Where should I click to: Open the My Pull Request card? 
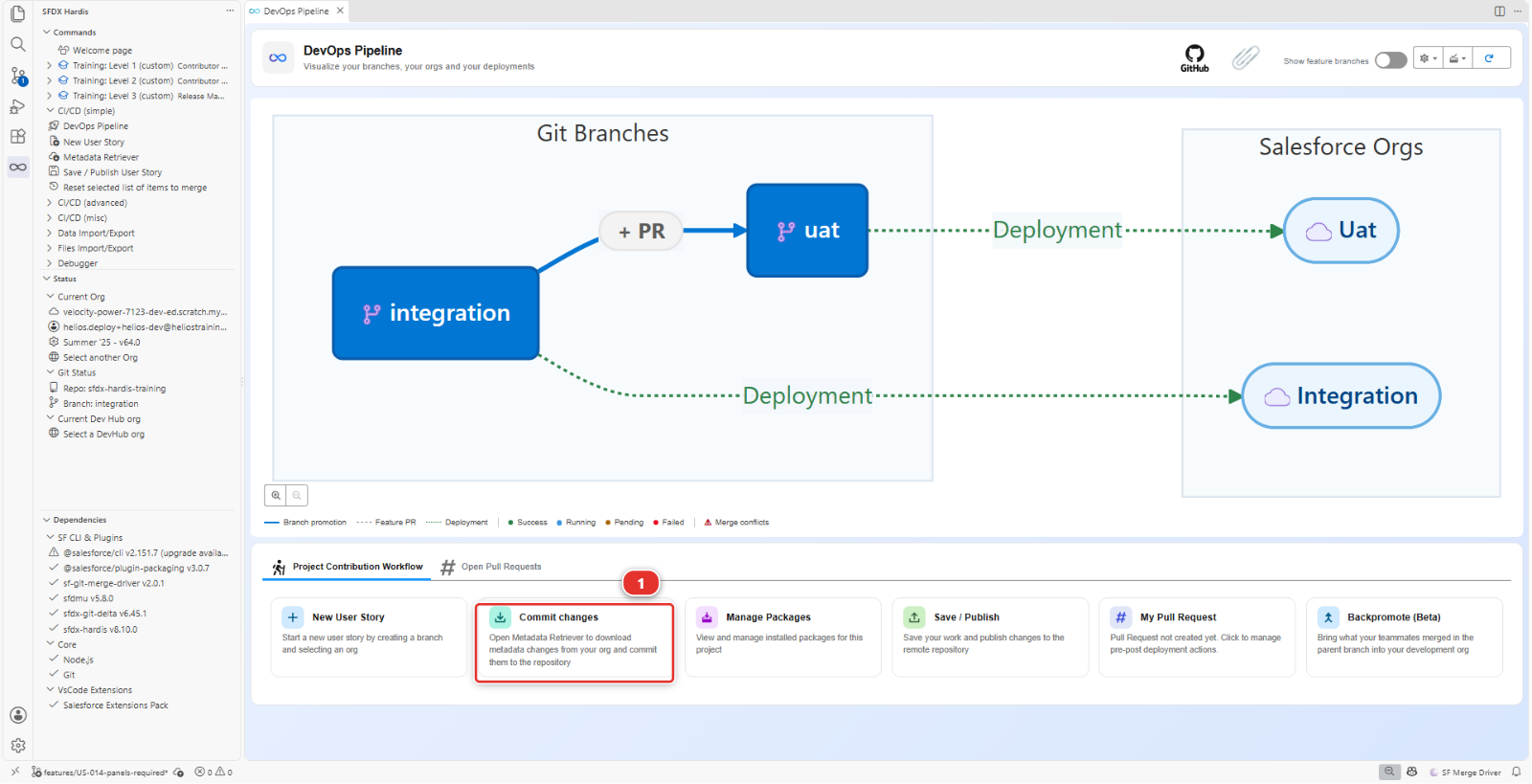click(x=1197, y=638)
